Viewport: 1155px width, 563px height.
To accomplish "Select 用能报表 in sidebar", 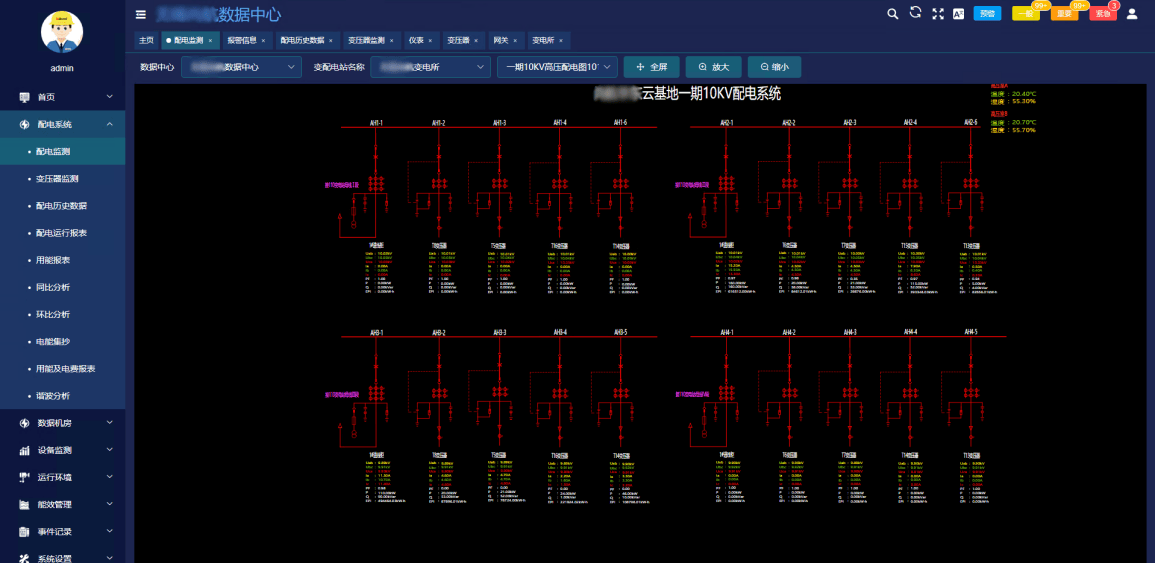I will coord(63,260).
